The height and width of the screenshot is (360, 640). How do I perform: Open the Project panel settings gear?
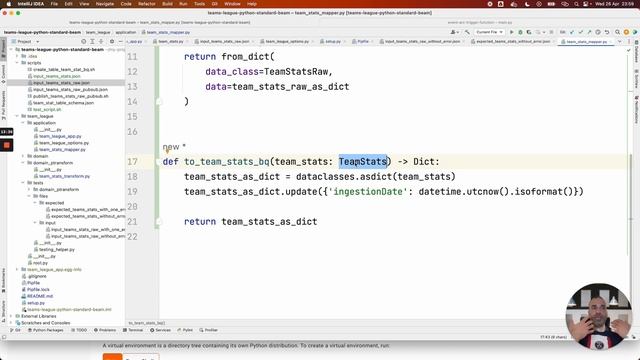112,42
